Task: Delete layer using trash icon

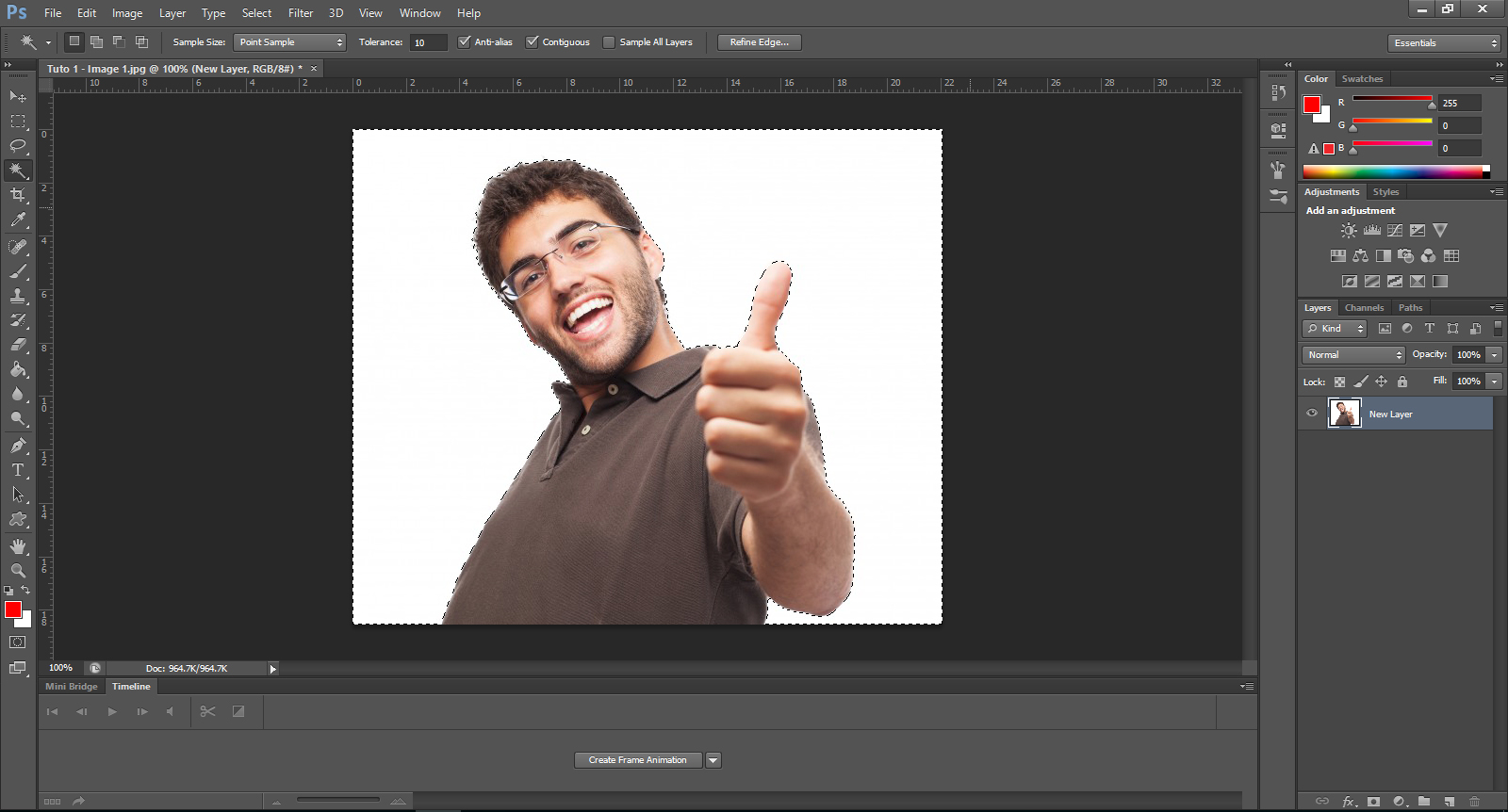Action: (1475, 802)
